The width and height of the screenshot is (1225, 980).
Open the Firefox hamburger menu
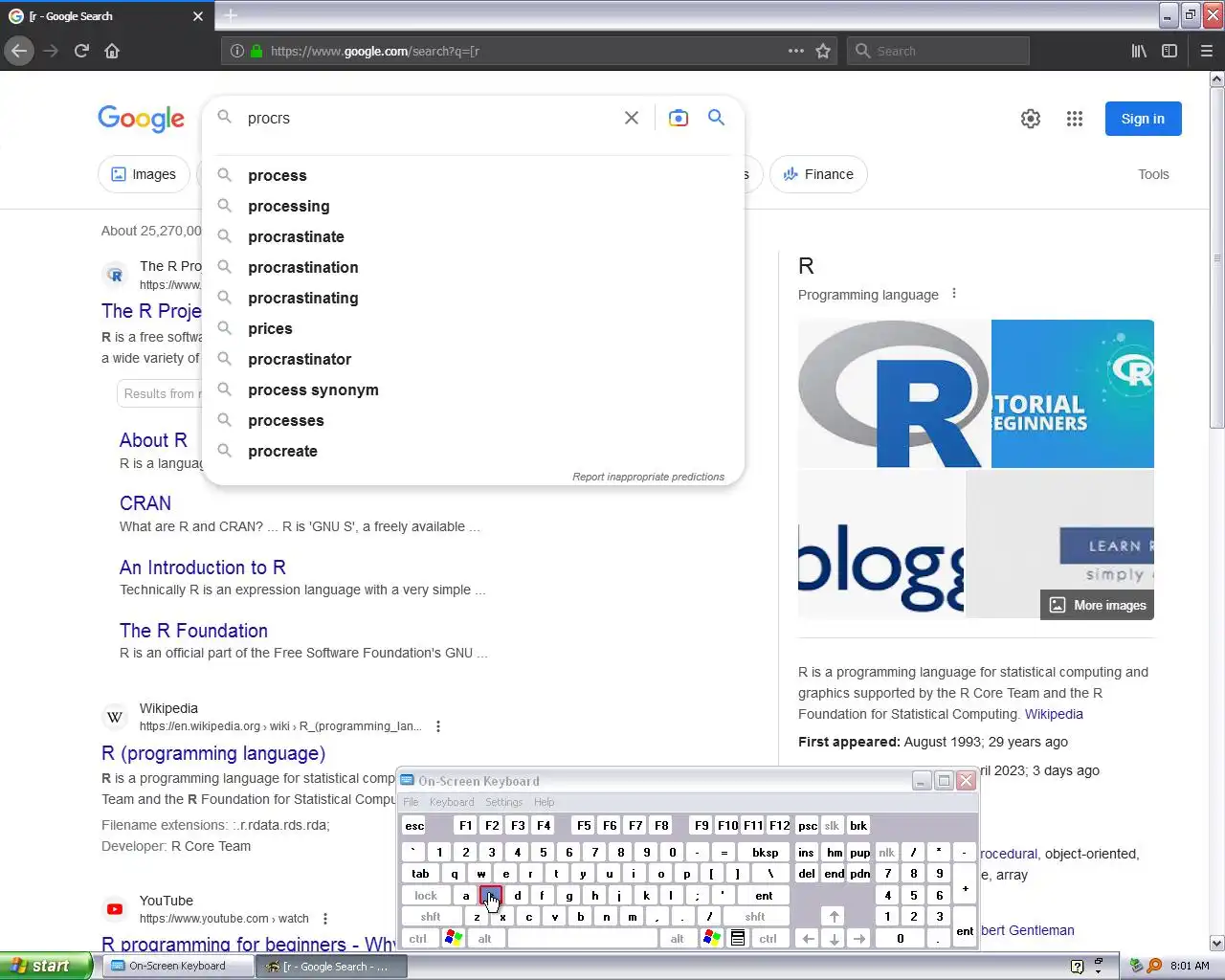click(x=1207, y=51)
